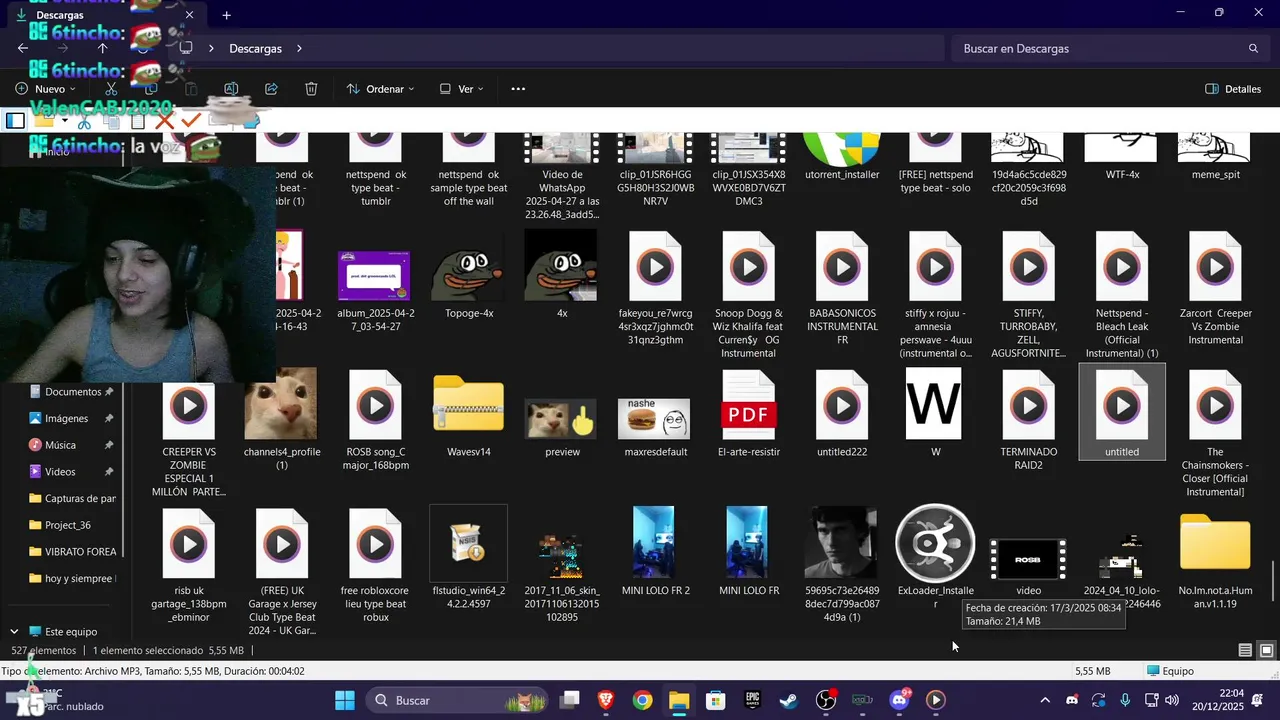Switch to details list view in status bar
Image resolution: width=1280 pixels, height=720 pixels.
(x=1245, y=650)
